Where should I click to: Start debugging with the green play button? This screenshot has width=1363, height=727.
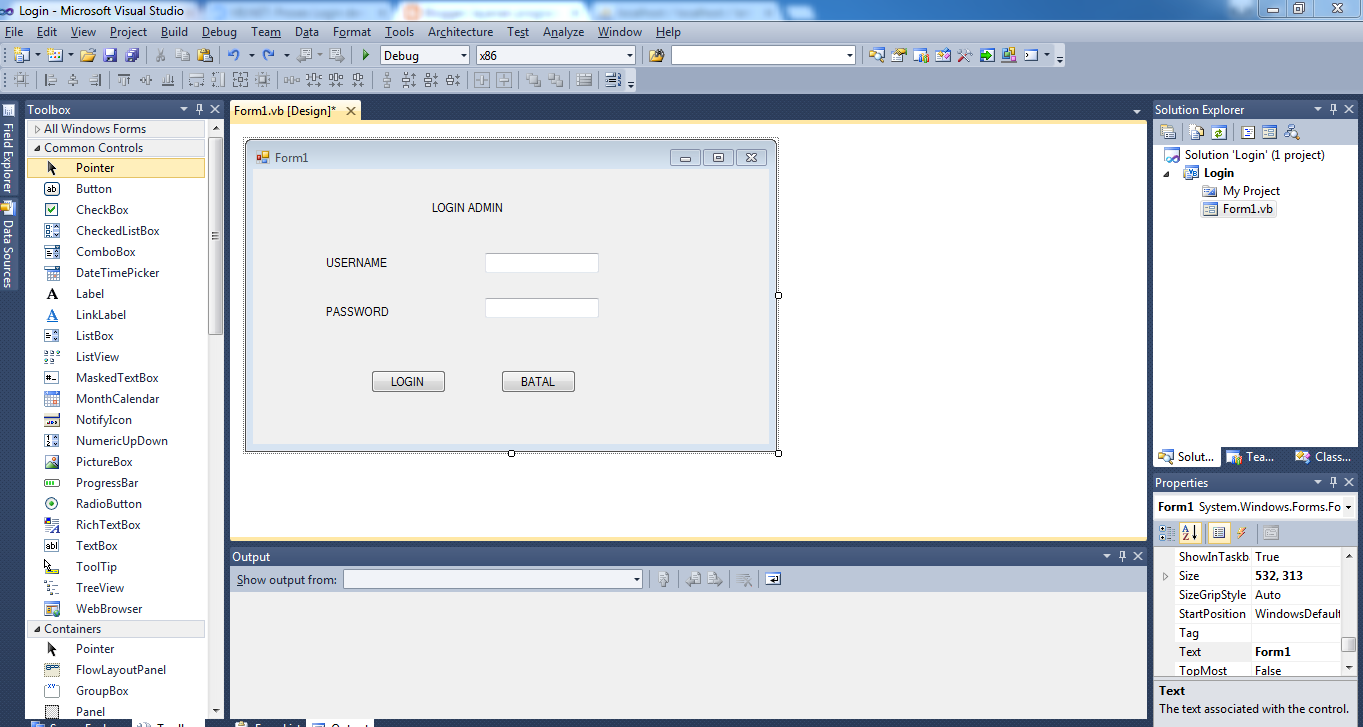[x=366, y=56]
